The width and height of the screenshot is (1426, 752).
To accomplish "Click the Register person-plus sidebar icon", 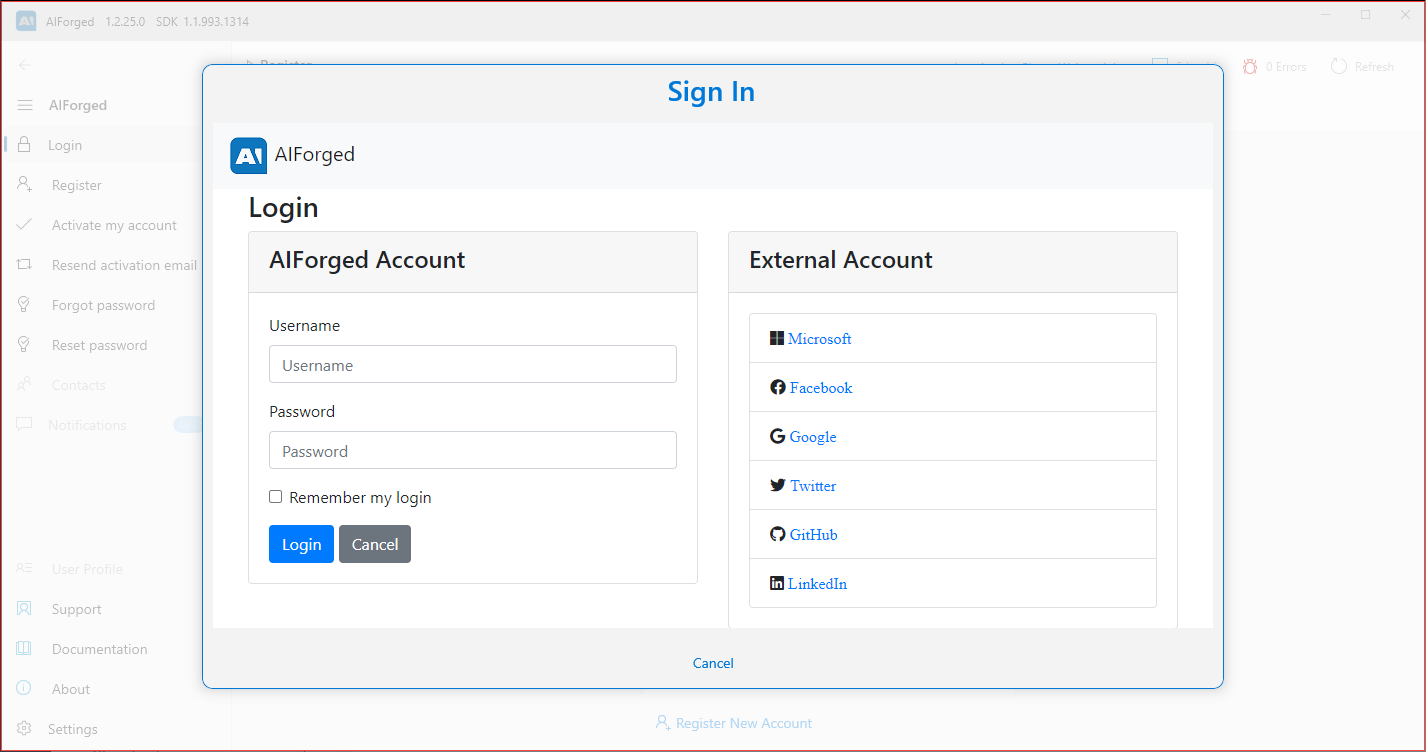I will pyautogui.click(x=25, y=185).
